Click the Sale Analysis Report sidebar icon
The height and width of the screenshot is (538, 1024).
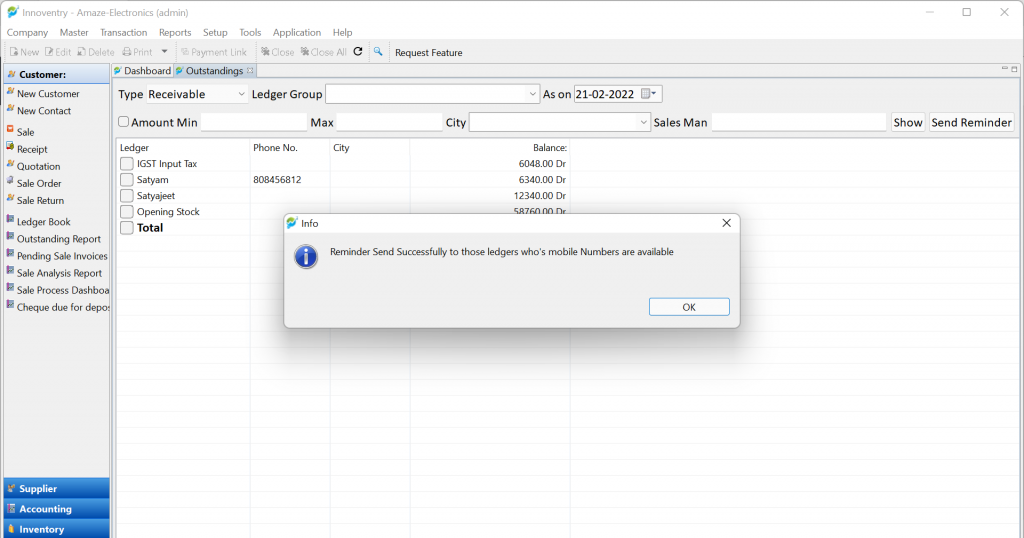tap(10, 270)
